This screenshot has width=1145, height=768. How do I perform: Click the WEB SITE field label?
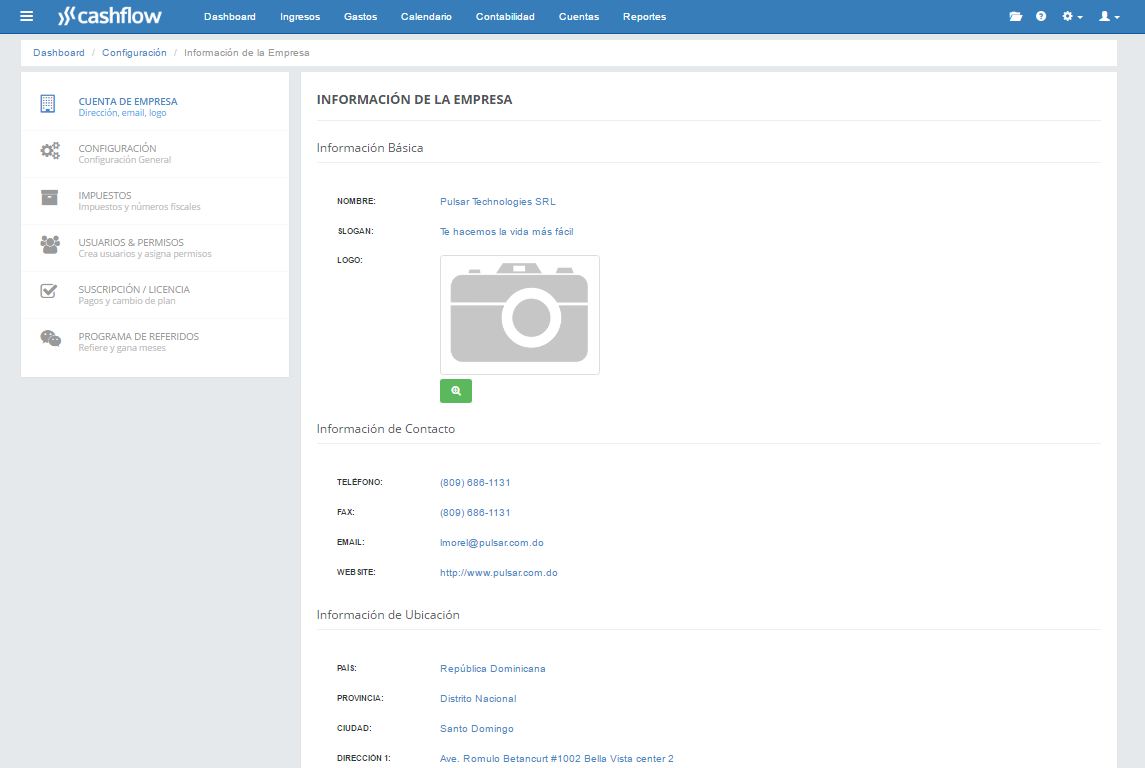point(356,572)
